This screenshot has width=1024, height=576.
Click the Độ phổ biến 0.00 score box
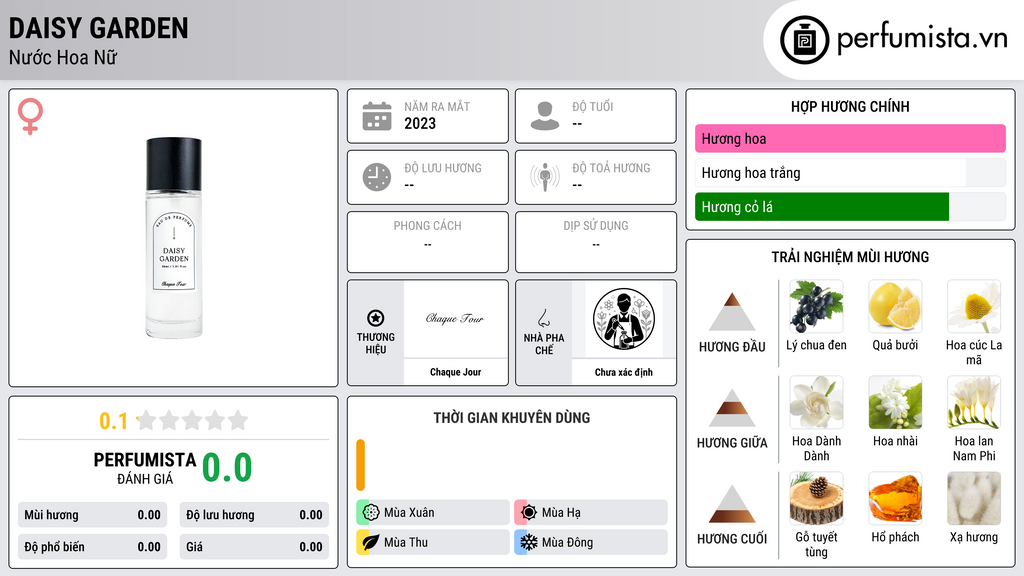click(92, 547)
